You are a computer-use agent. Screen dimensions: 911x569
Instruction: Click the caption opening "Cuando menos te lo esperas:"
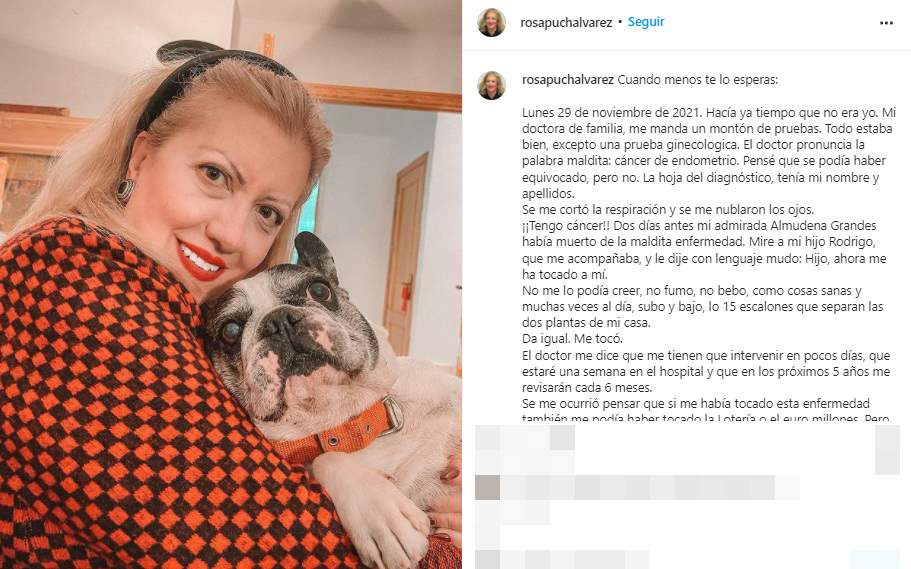[697, 80]
